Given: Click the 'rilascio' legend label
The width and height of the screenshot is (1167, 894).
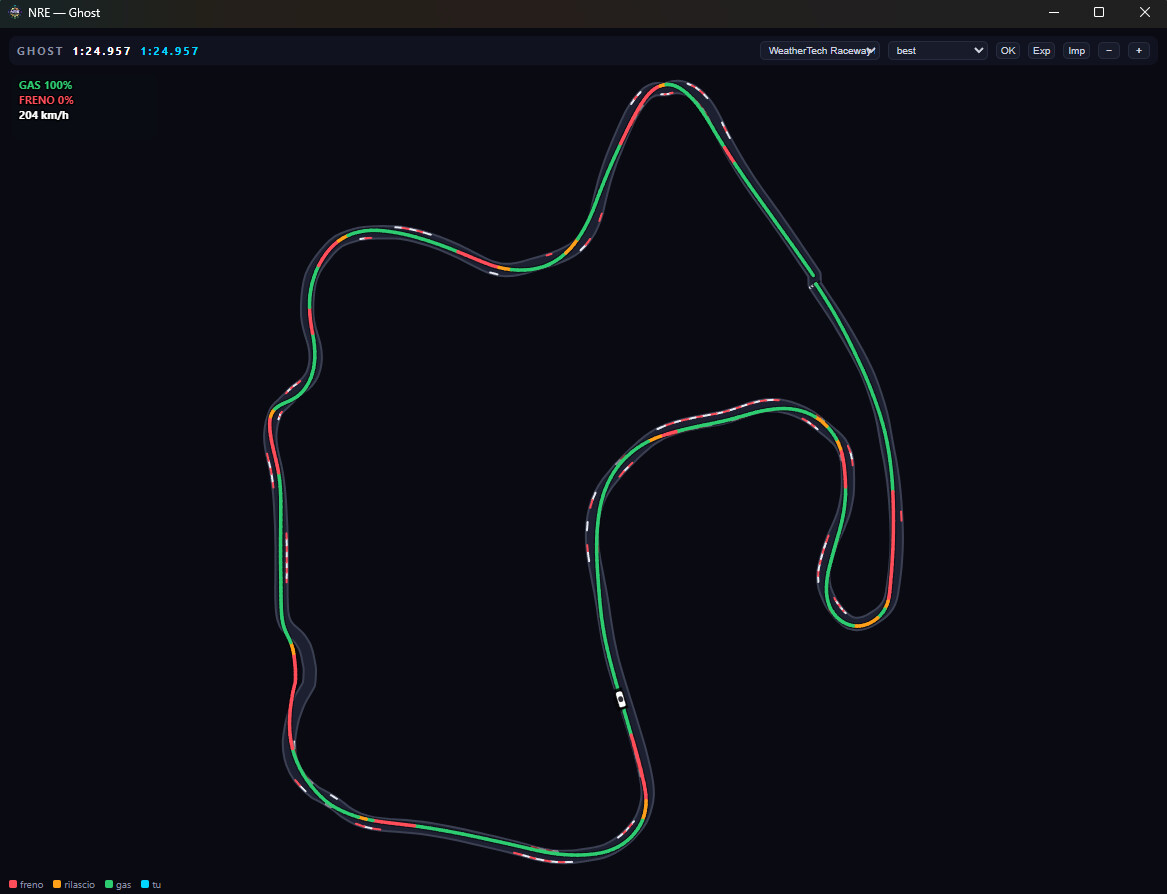Looking at the screenshot, I should [x=80, y=885].
